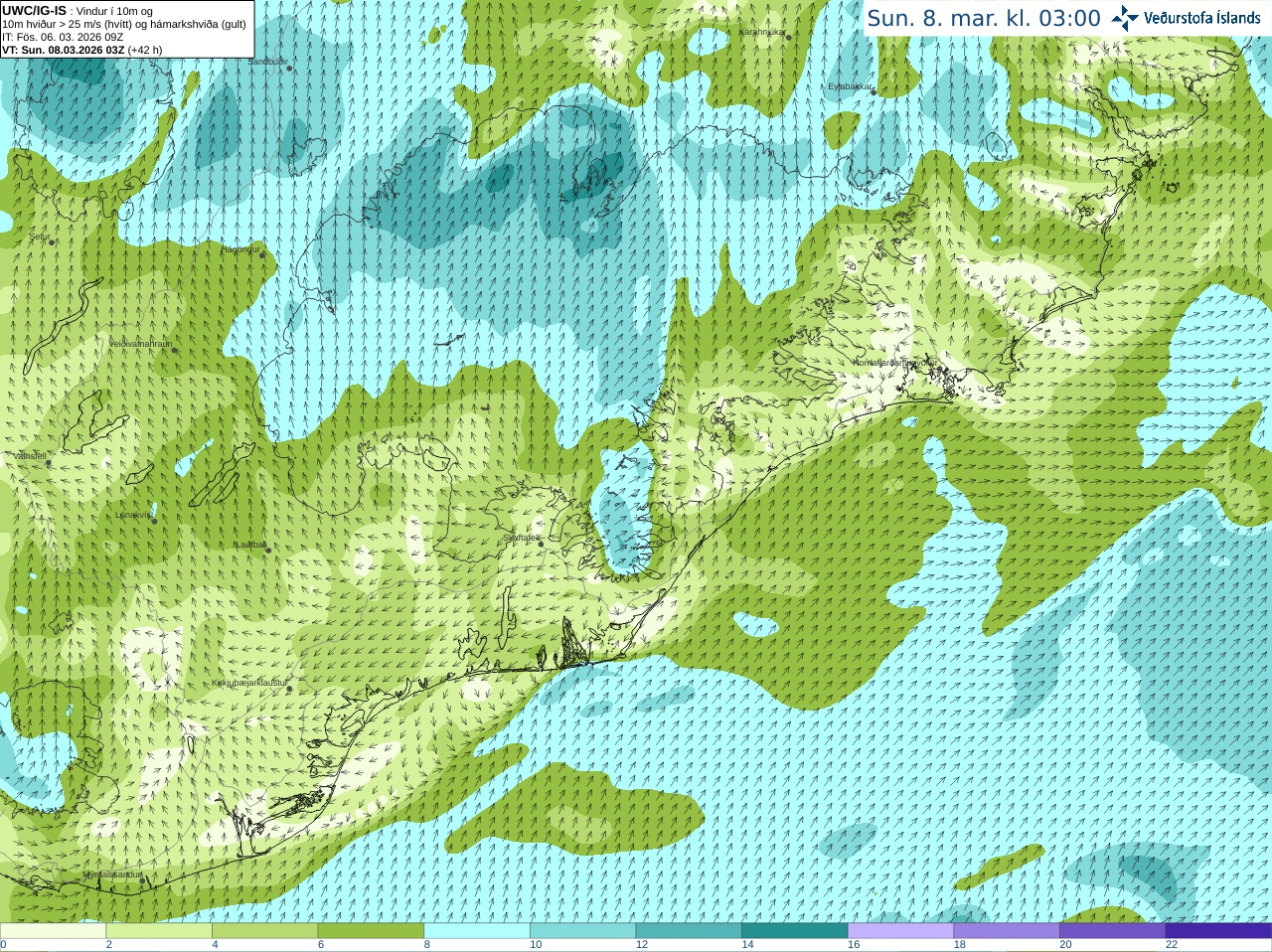Click the Laufbali station label
This screenshot has width=1272, height=952.
point(250,545)
